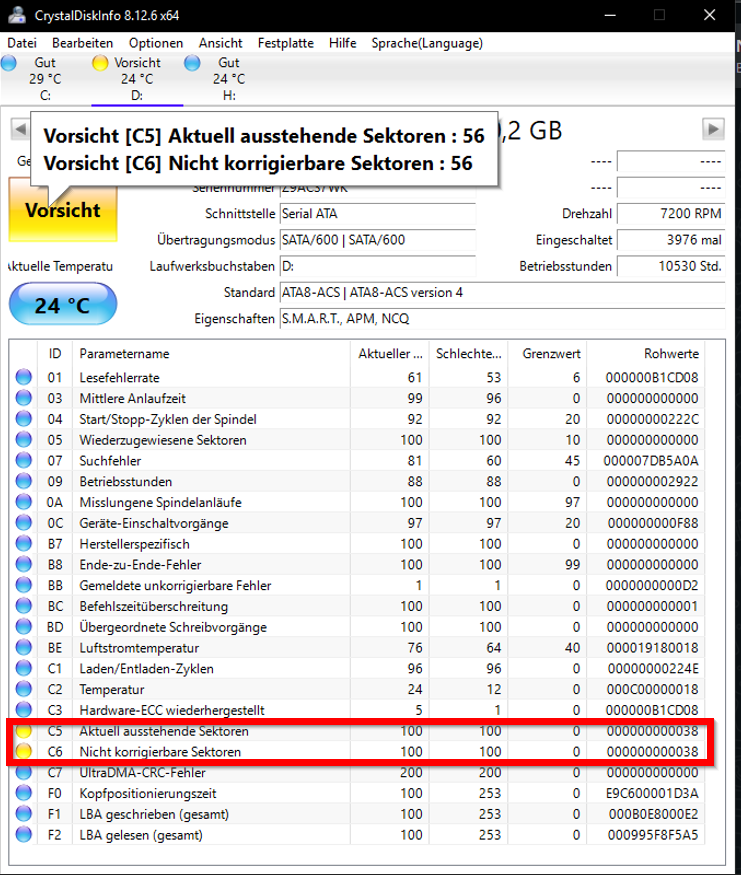This screenshot has width=741, height=875.
Task: Click the Schlechte value column header
Action: (469, 353)
